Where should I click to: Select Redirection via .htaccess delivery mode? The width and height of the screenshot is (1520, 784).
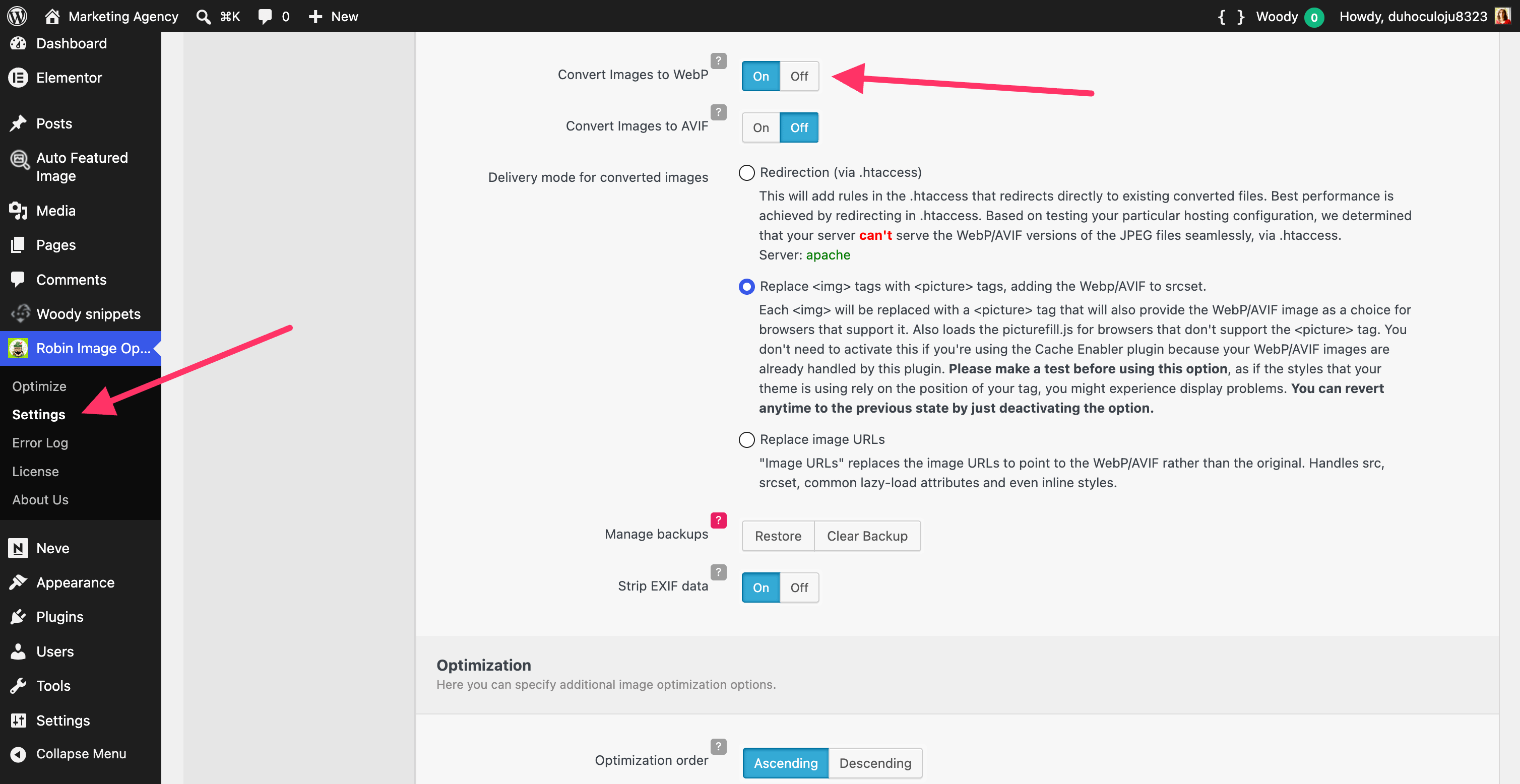click(746, 173)
